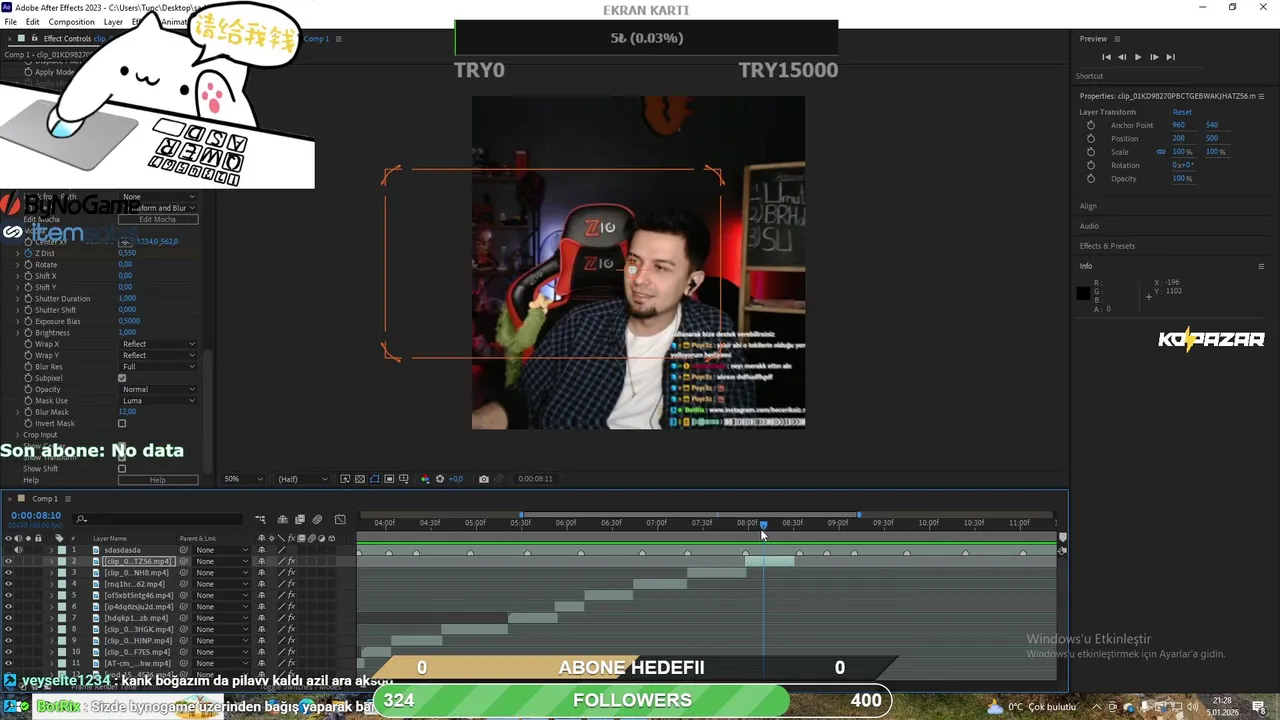The image size is (1280, 720).
Task: Toggle the Scale constrain proportions link
Action: click(x=1161, y=152)
